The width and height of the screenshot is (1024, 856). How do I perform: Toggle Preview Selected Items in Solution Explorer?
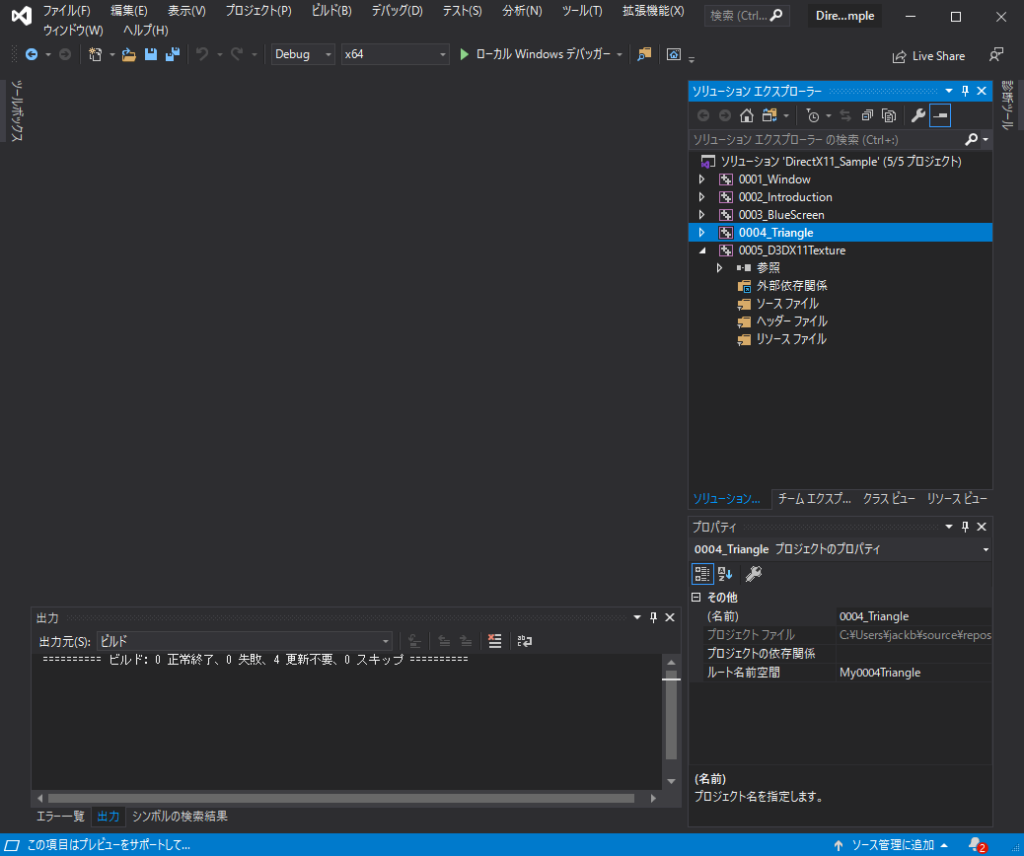pos(940,115)
